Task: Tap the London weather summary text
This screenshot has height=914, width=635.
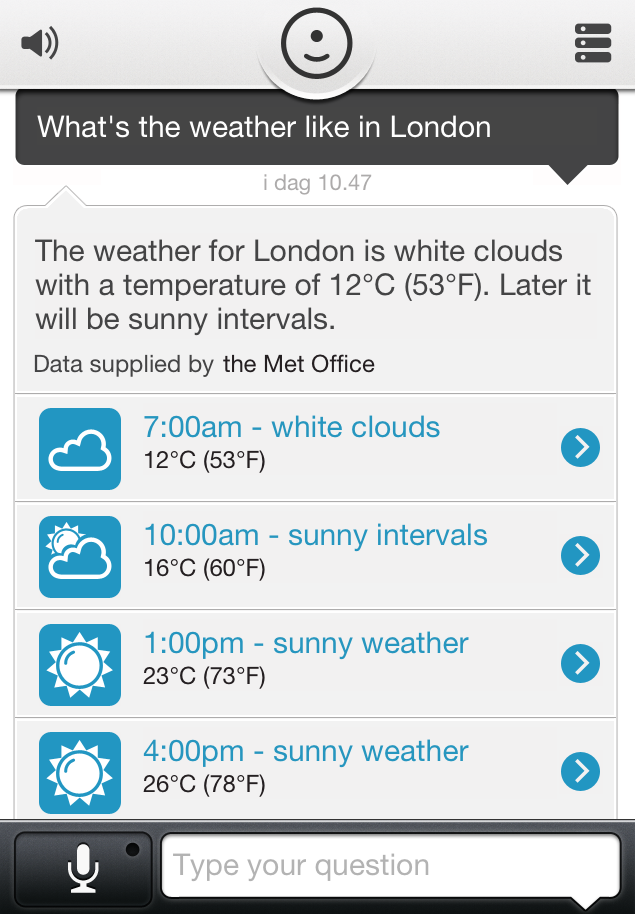Action: [x=313, y=285]
